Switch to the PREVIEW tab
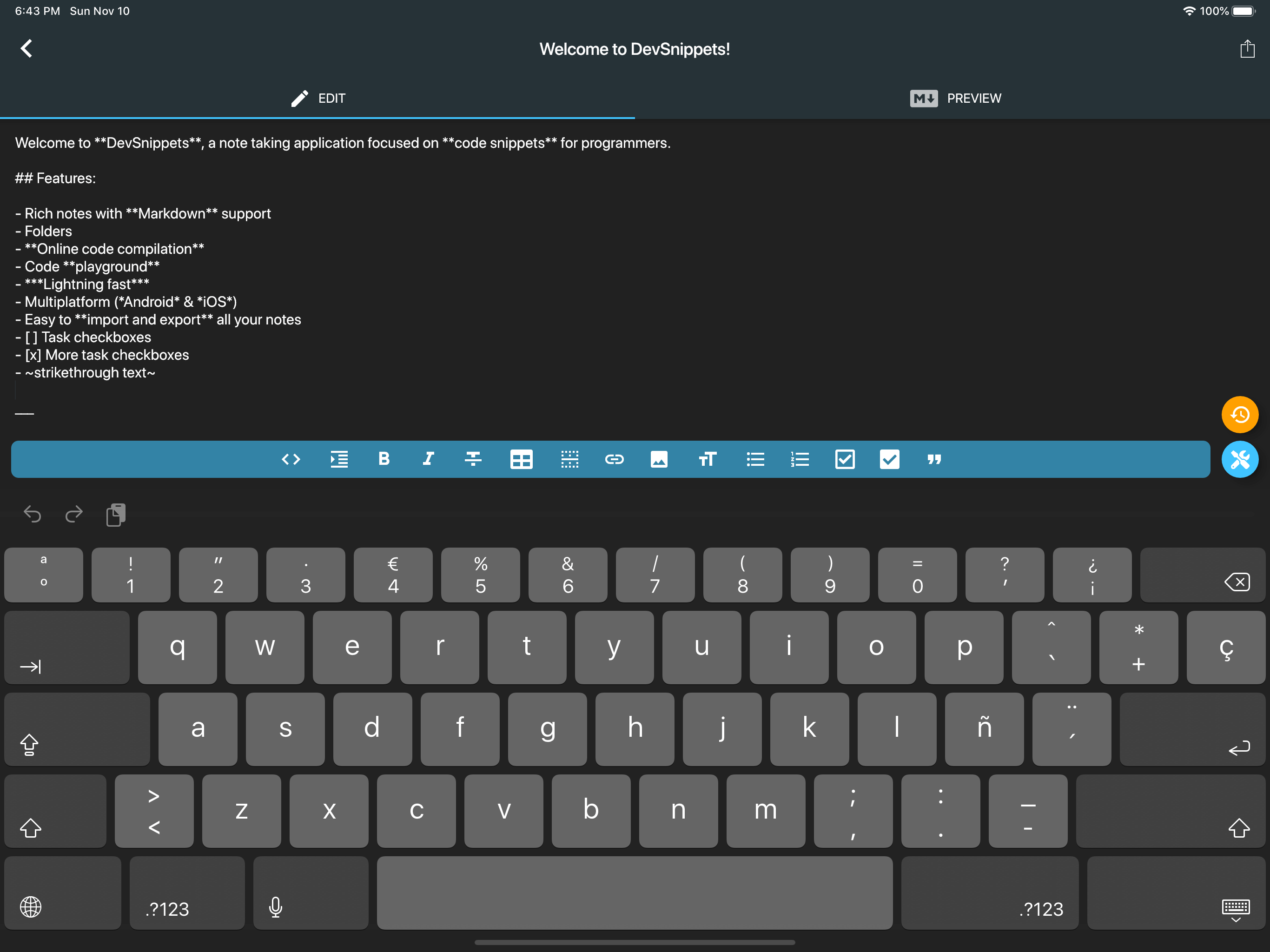Screen dimensions: 1270x952 coord(955,98)
